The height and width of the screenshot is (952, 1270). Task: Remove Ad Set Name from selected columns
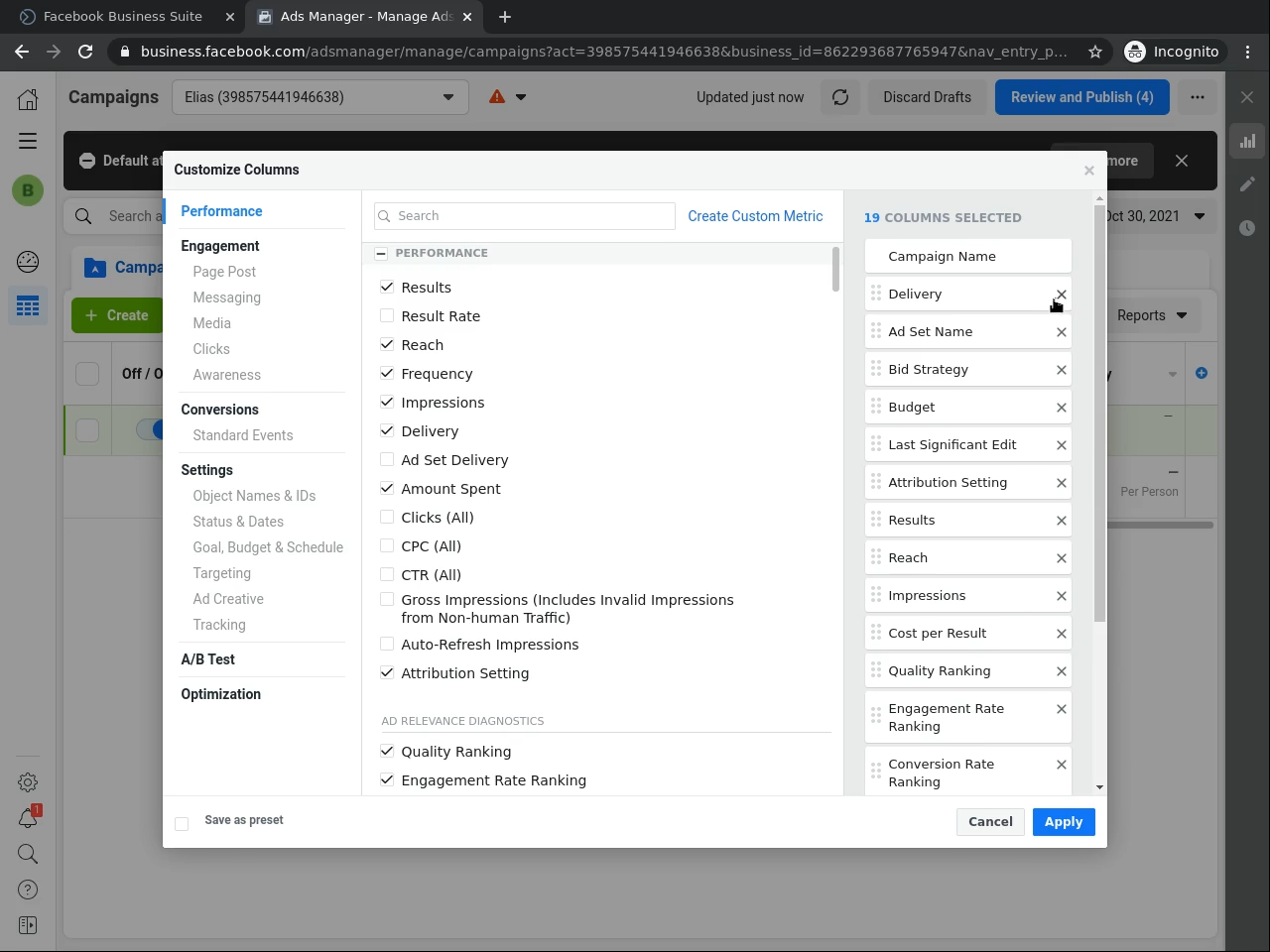(1061, 332)
